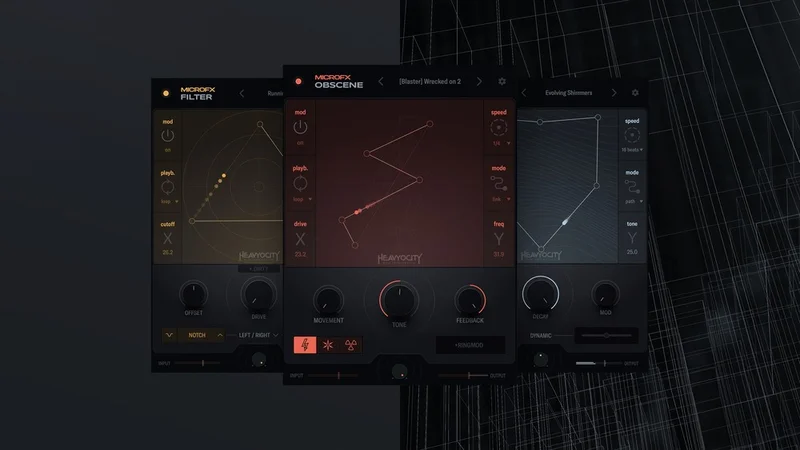The image size is (800, 450).
Task: Click the bottom mix knob in Filter
Action: (259, 360)
